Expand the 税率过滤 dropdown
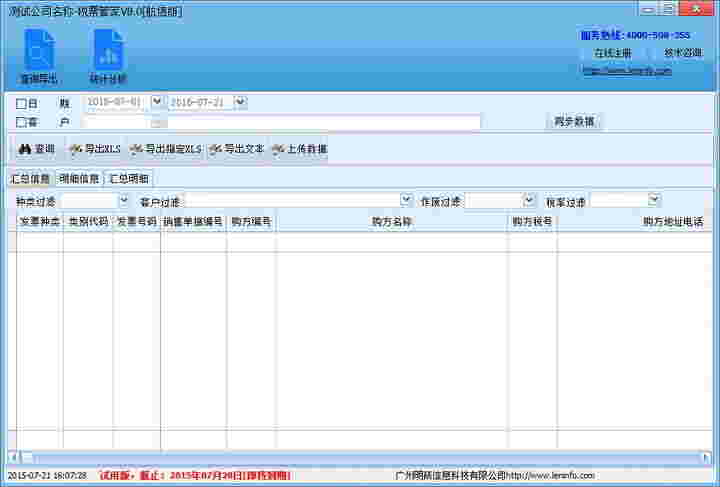Screen dimensions: 720x487 [x=654, y=200]
